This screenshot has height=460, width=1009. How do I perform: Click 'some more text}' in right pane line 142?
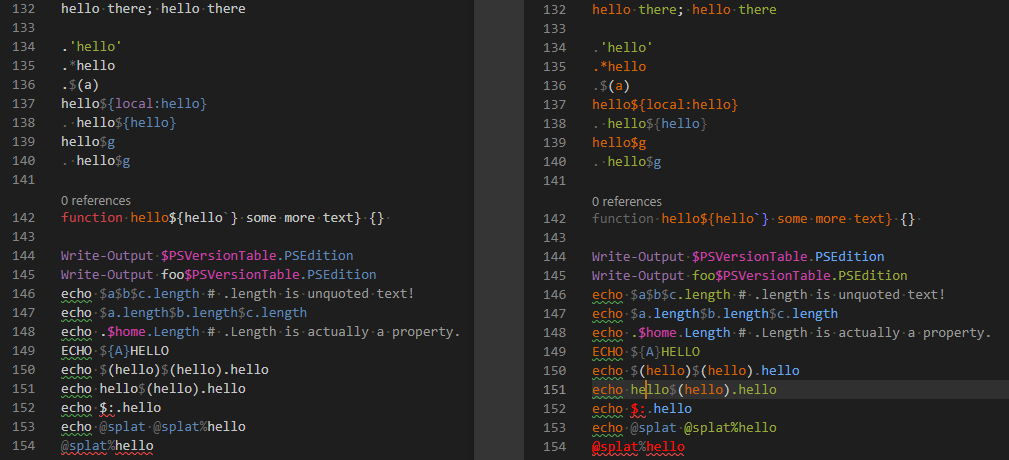pos(835,219)
